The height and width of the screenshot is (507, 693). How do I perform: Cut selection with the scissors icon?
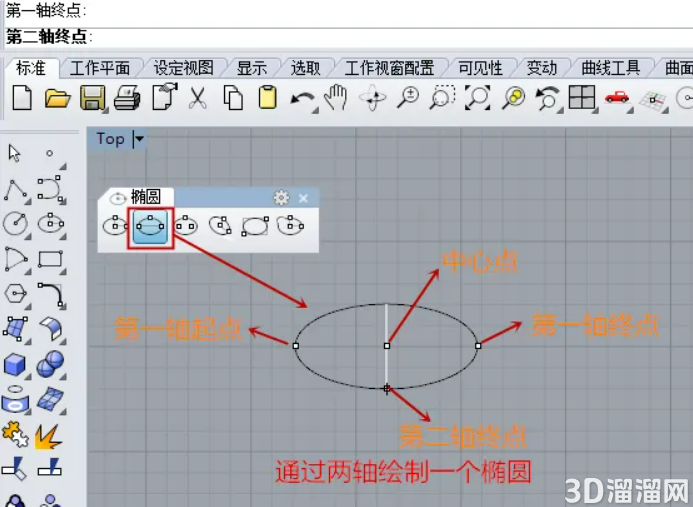[198, 98]
